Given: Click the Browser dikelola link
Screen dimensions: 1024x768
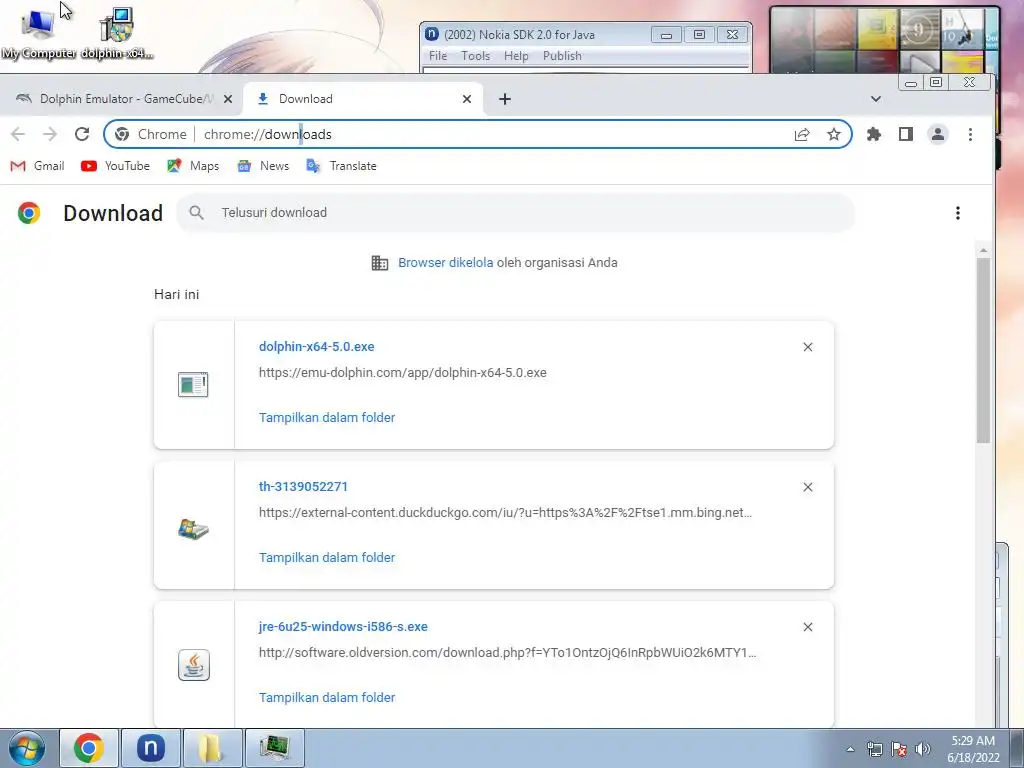Looking at the screenshot, I should pos(445,263).
